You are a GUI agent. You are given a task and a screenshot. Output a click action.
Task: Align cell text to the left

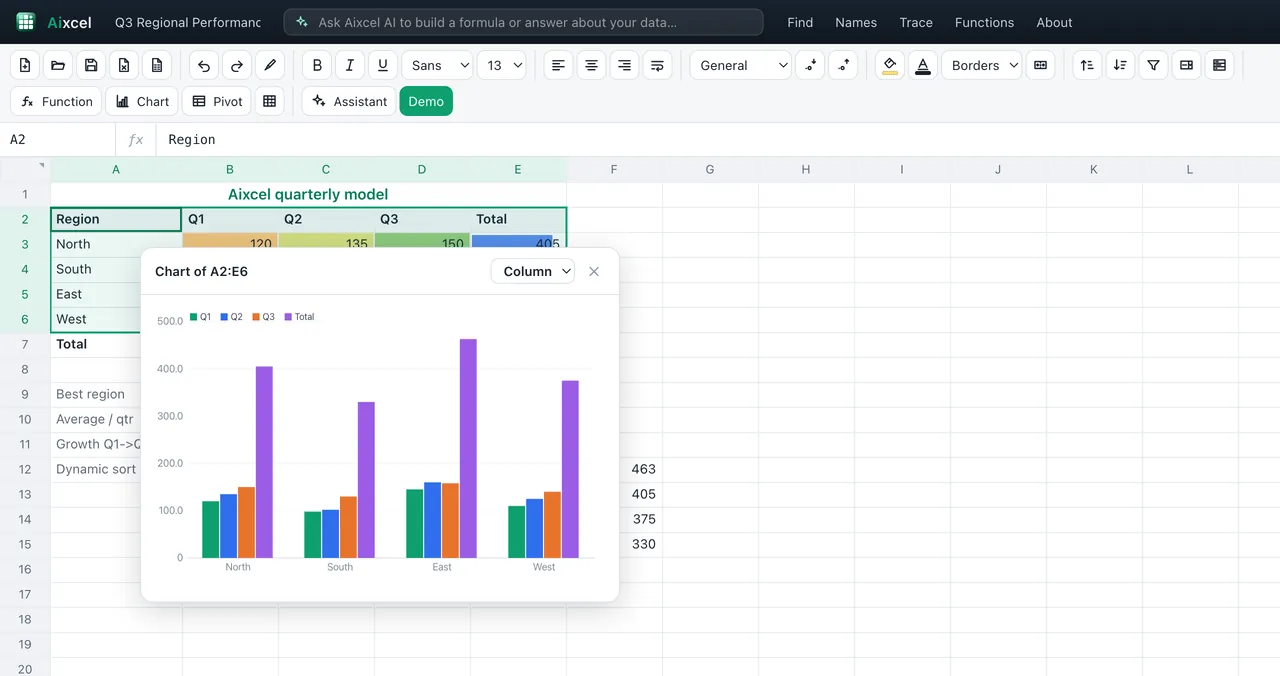pyautogui.click(x=558, y=65)
